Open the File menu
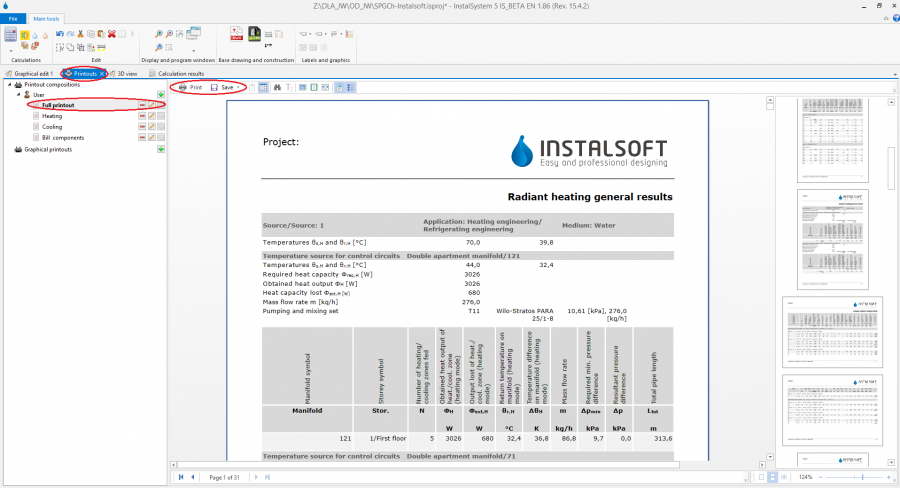Viewport: 900px width, 488px height. 13,19
